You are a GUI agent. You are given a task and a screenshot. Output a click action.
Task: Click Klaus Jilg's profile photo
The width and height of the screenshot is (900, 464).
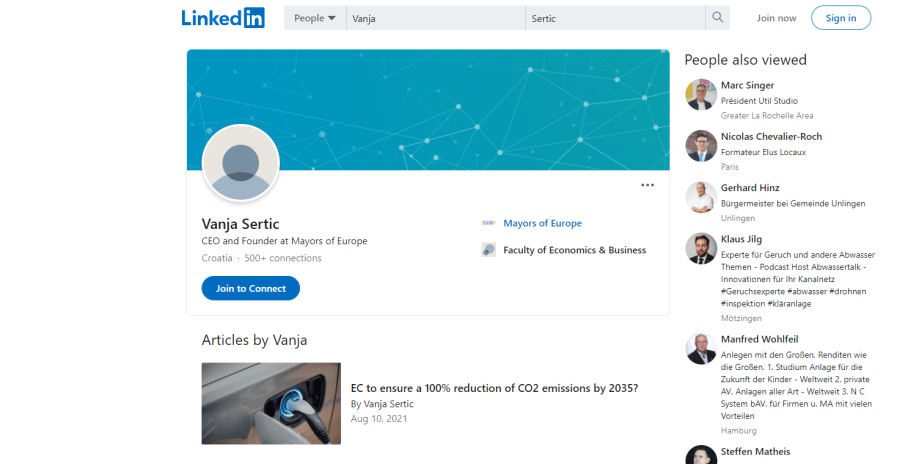point(701,248)
